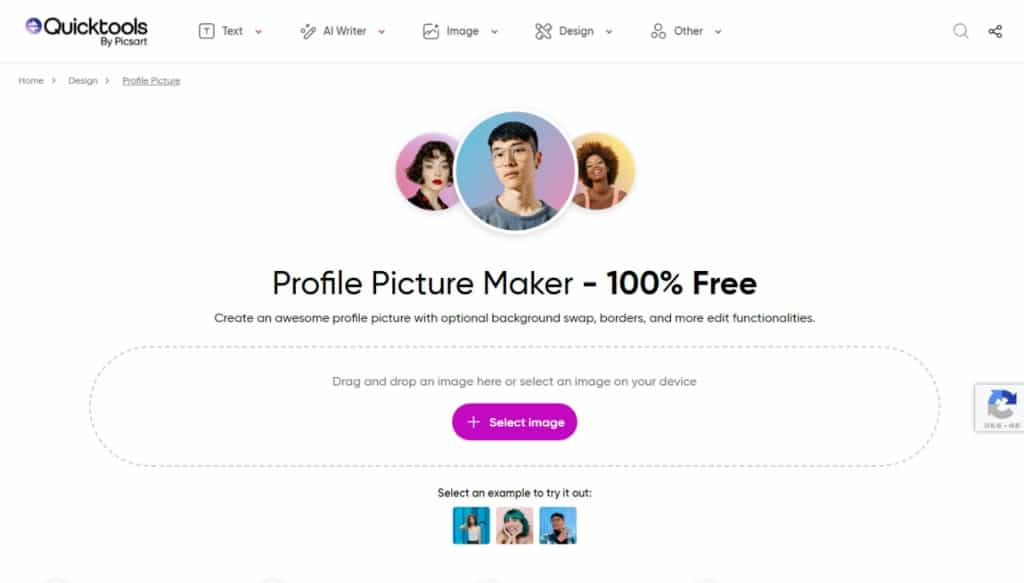
Task: Click the Quicktools by Picsart logo
Action: pyautogui.click(x=86, y=31)
